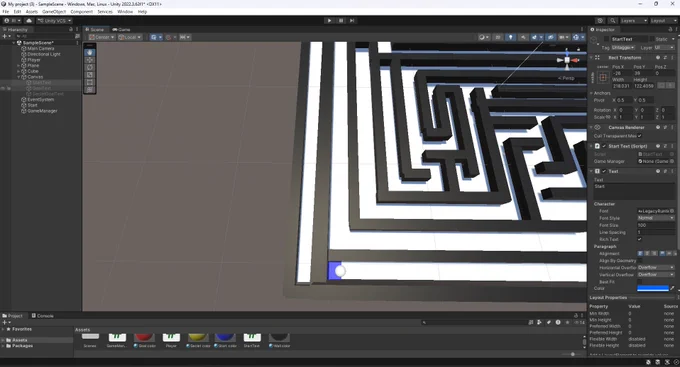The width and height of the screenshot is (680, 367).
Task: Open the Component menu
Action: tap(82, 12)
